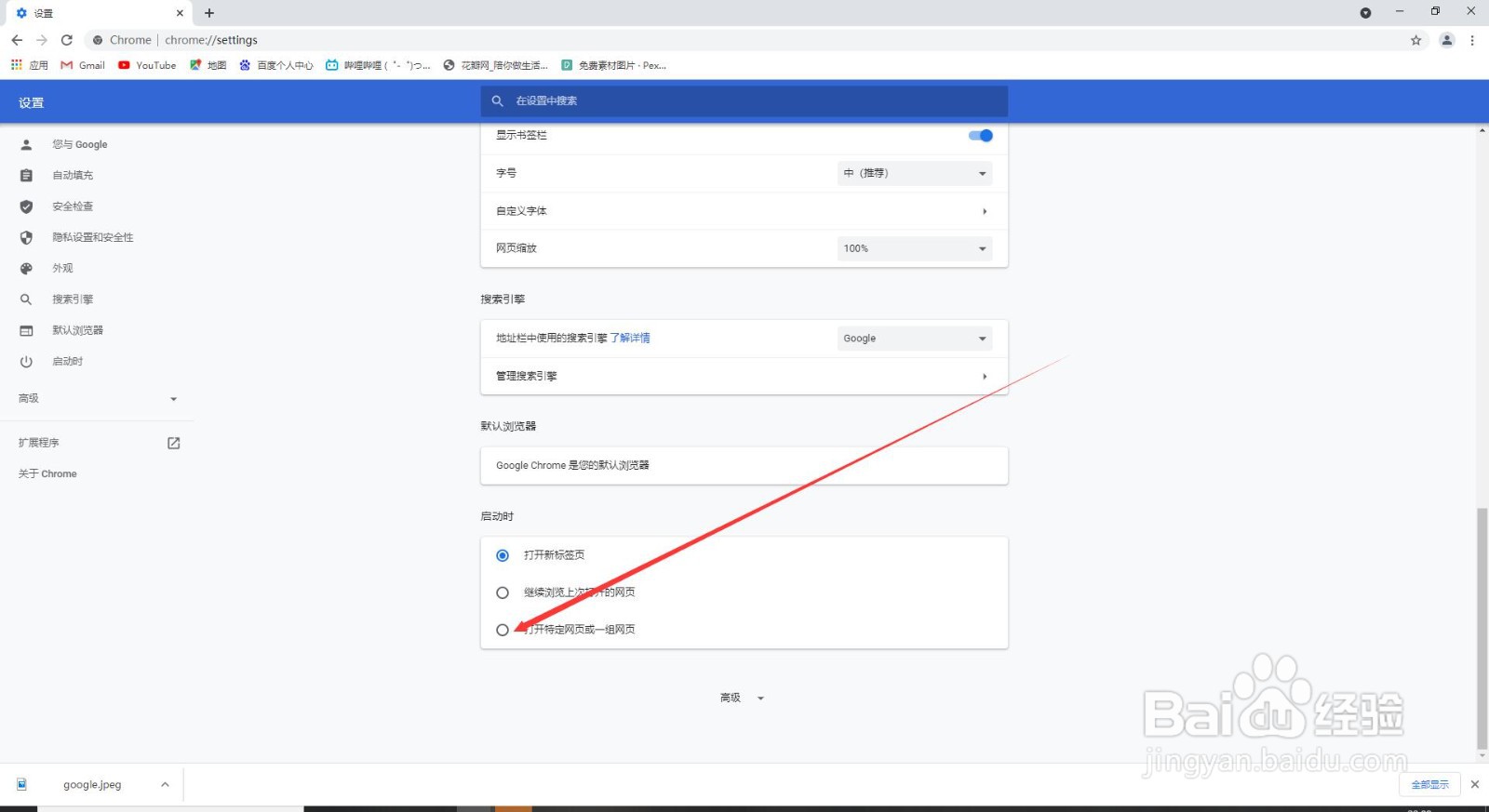Click the 外观 palette icon

click(x=26, y=268)
